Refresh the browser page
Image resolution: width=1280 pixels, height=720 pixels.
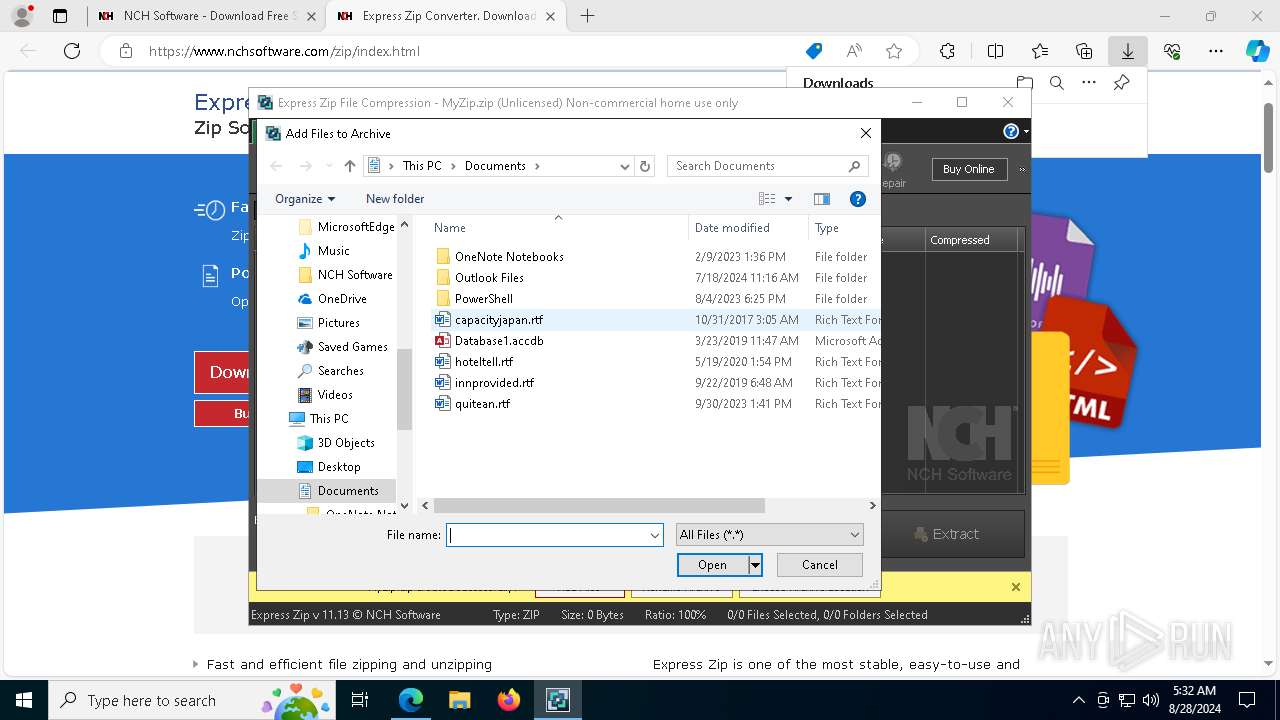(72, 51)
